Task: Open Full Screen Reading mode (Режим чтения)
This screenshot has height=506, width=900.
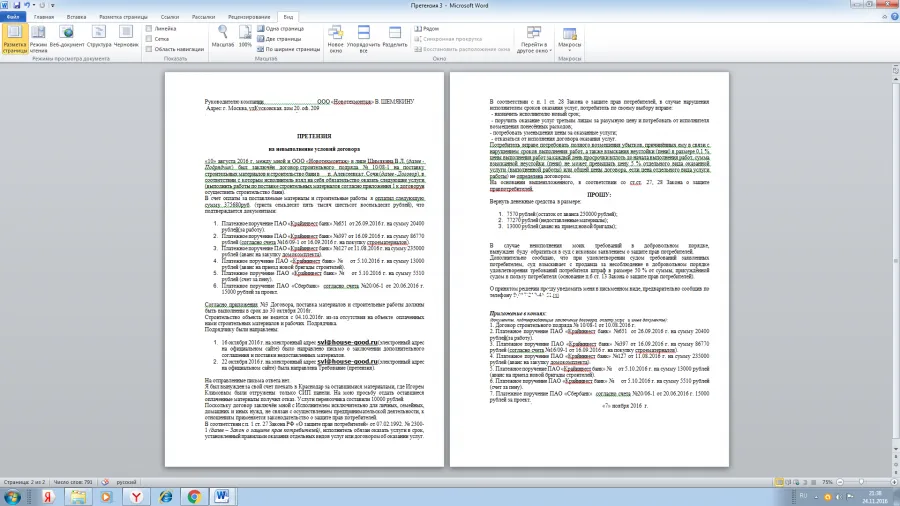Action: click(38, 38)
